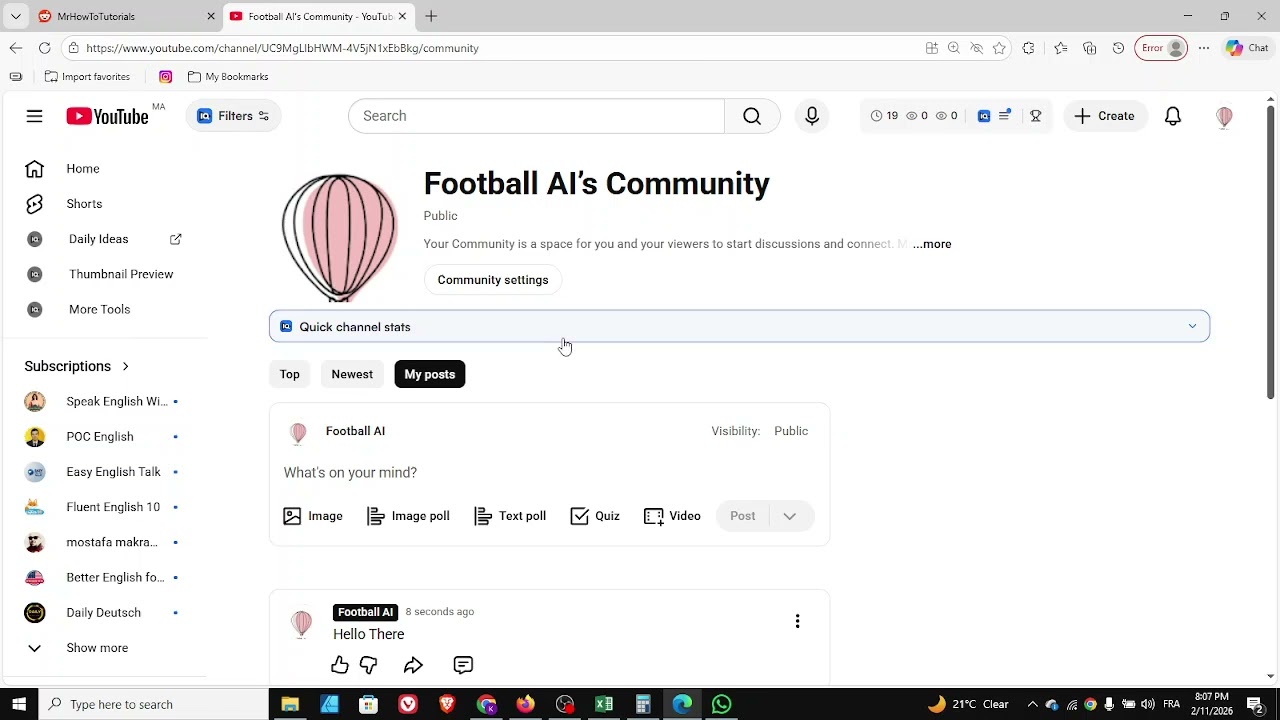The width and height of the screenshot is (1280, 720).
Task: Open the account avatar menu
Action: tap(1224, 116)
